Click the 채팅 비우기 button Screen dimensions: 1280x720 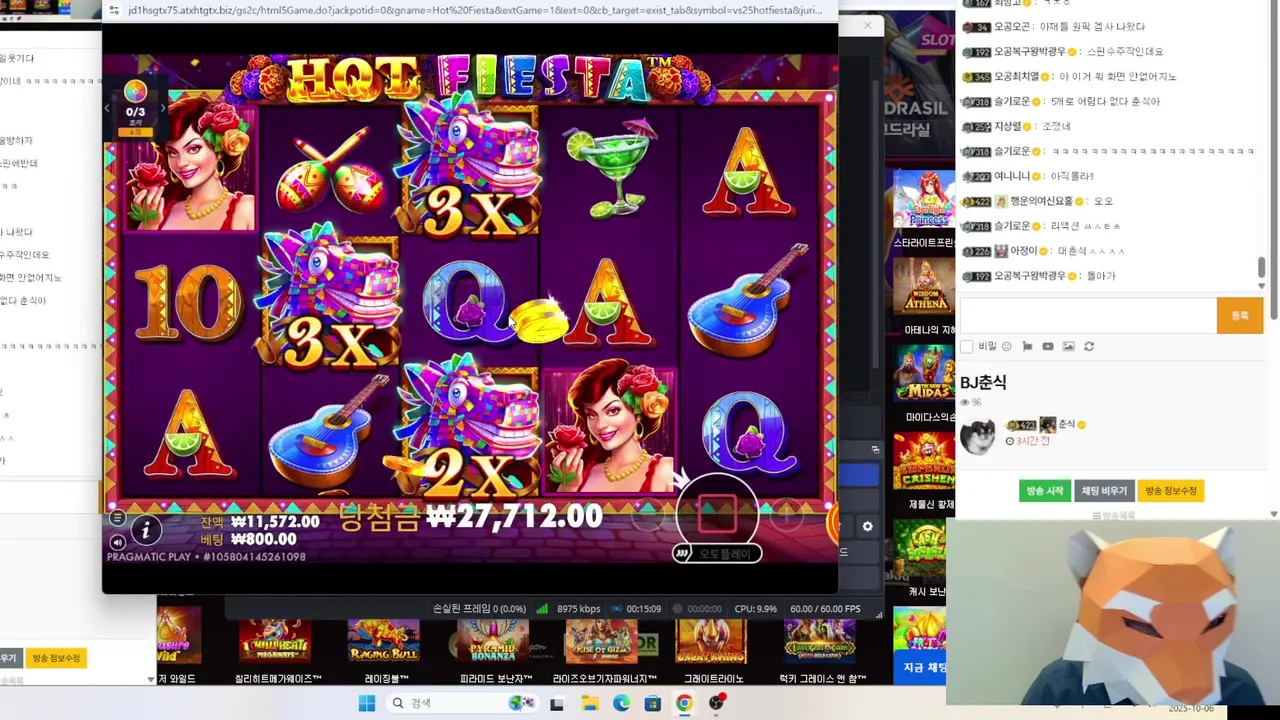click(1104, 491)
